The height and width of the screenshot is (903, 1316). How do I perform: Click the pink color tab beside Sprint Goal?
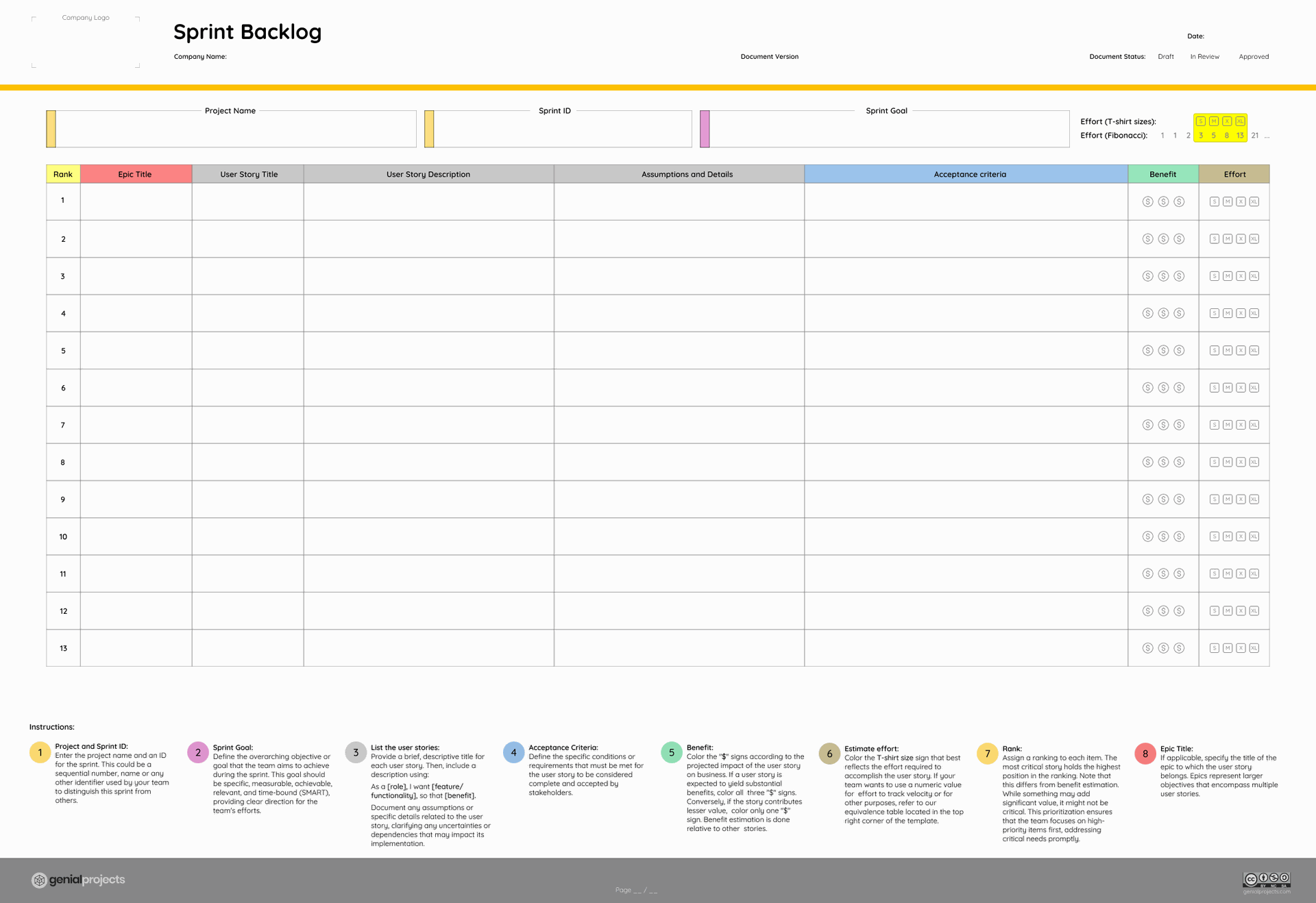[x=704, y=128]
